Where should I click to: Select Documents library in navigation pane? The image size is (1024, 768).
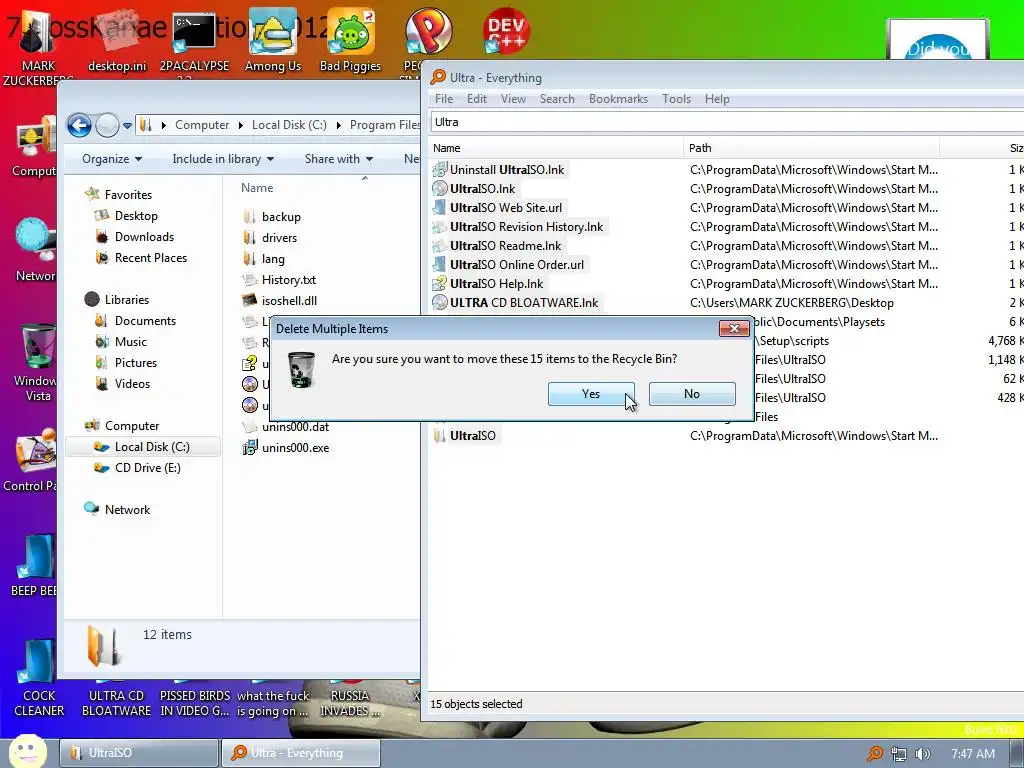[x=145, y=321]
